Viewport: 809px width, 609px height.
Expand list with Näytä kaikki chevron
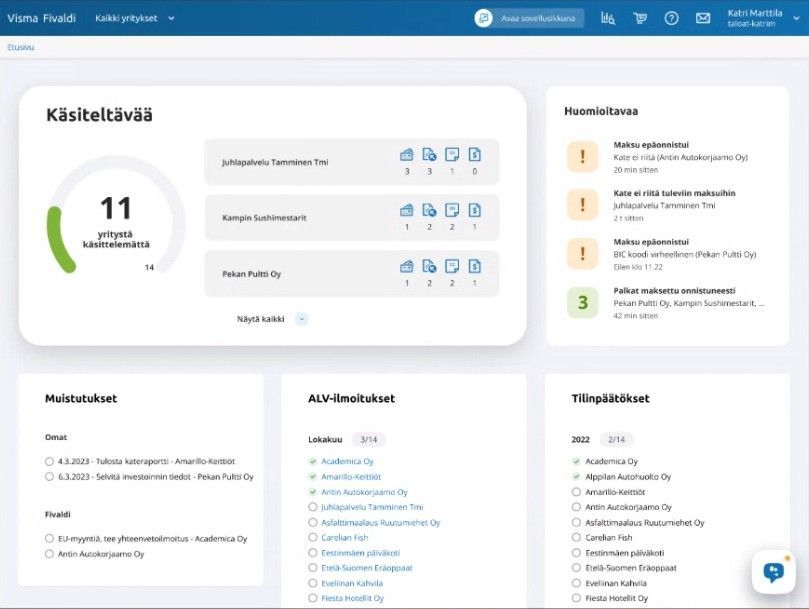tap(302, 319)
